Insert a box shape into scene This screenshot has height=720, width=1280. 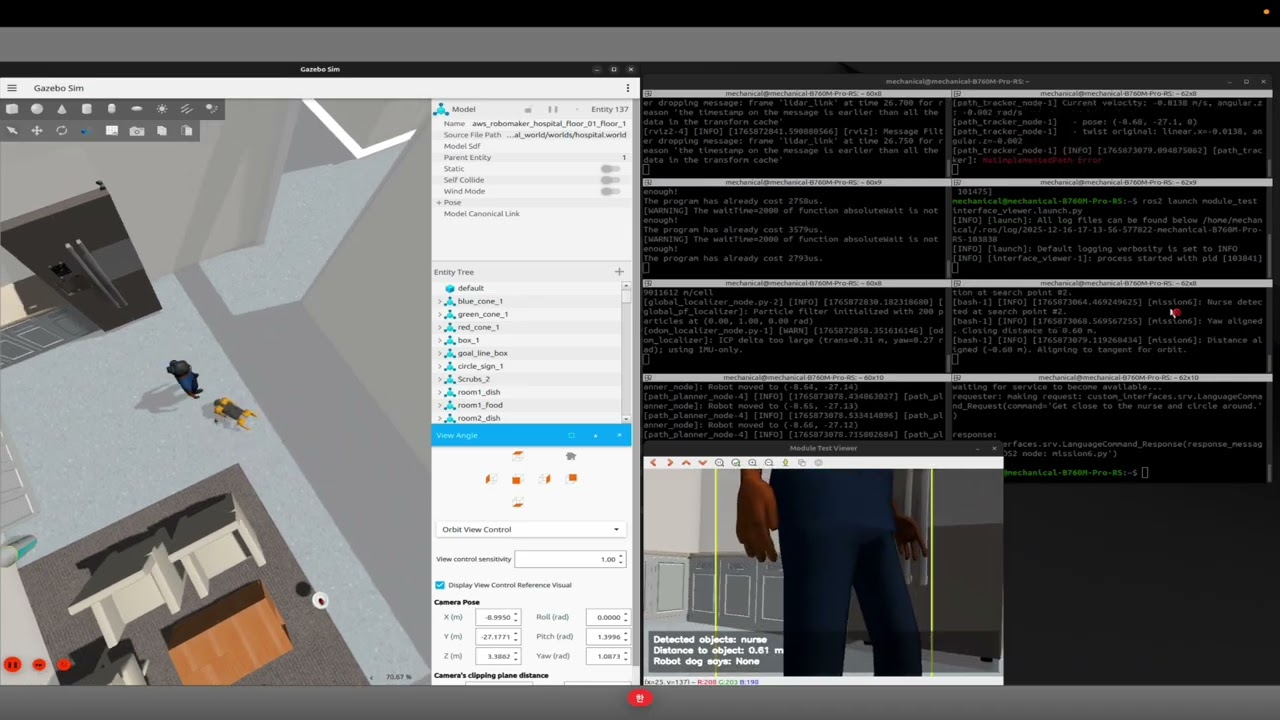pyautogui.click(x=12, y=108)
